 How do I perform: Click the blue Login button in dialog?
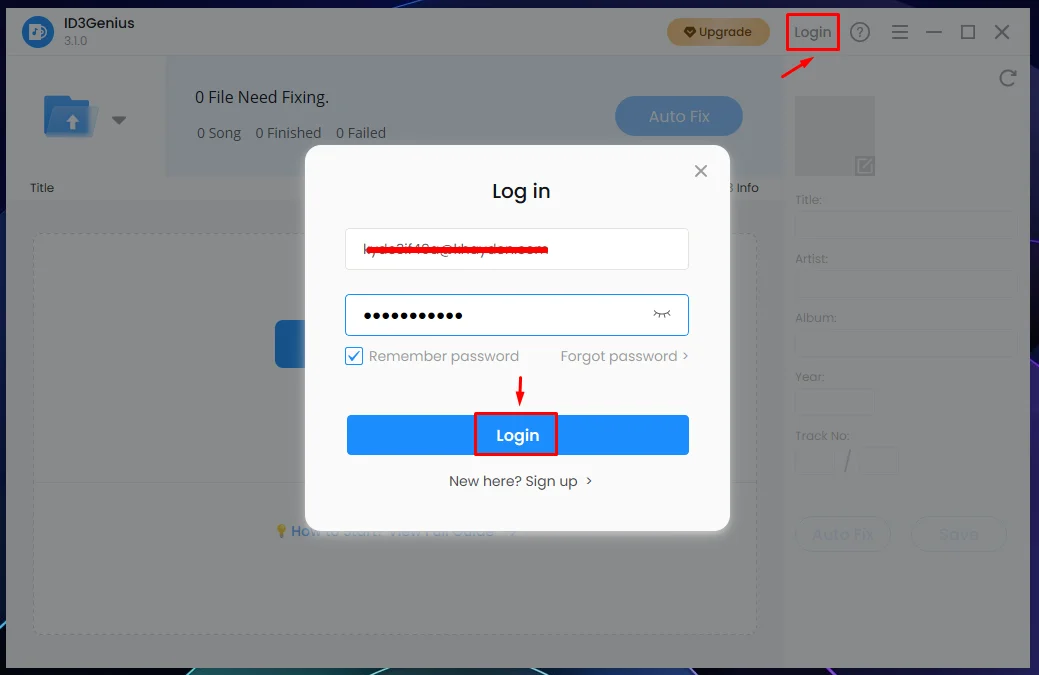point(518,435)
